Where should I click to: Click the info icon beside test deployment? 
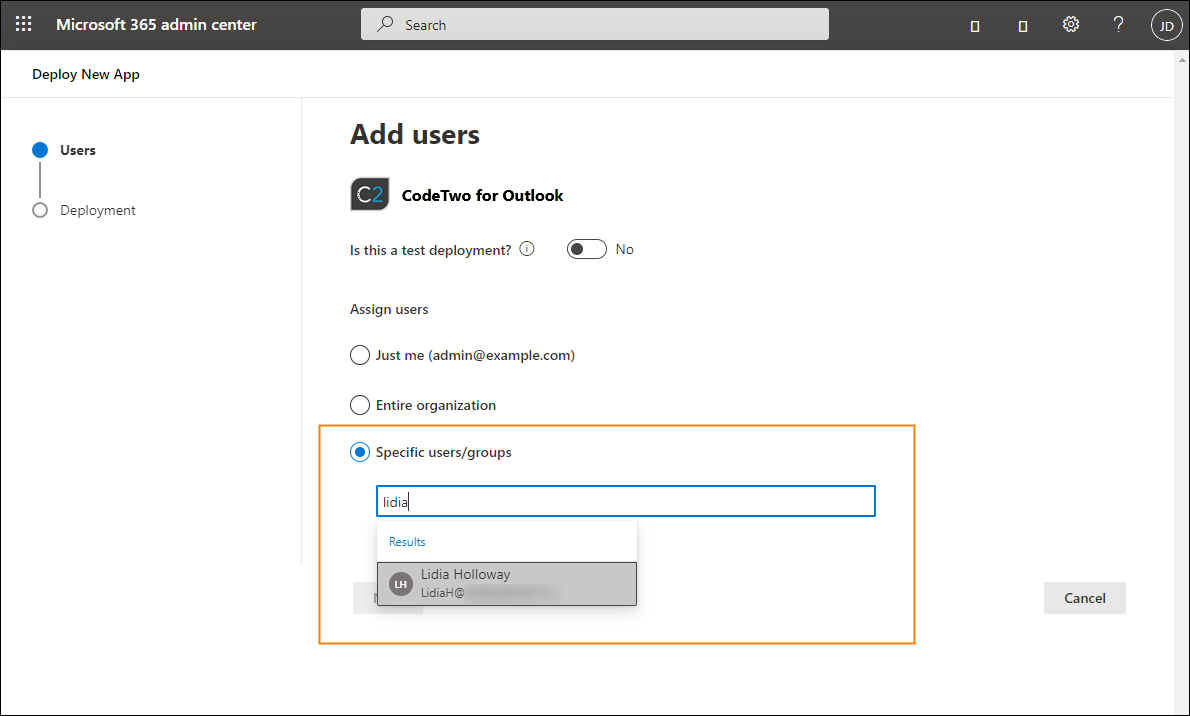(x=527, y=248)
